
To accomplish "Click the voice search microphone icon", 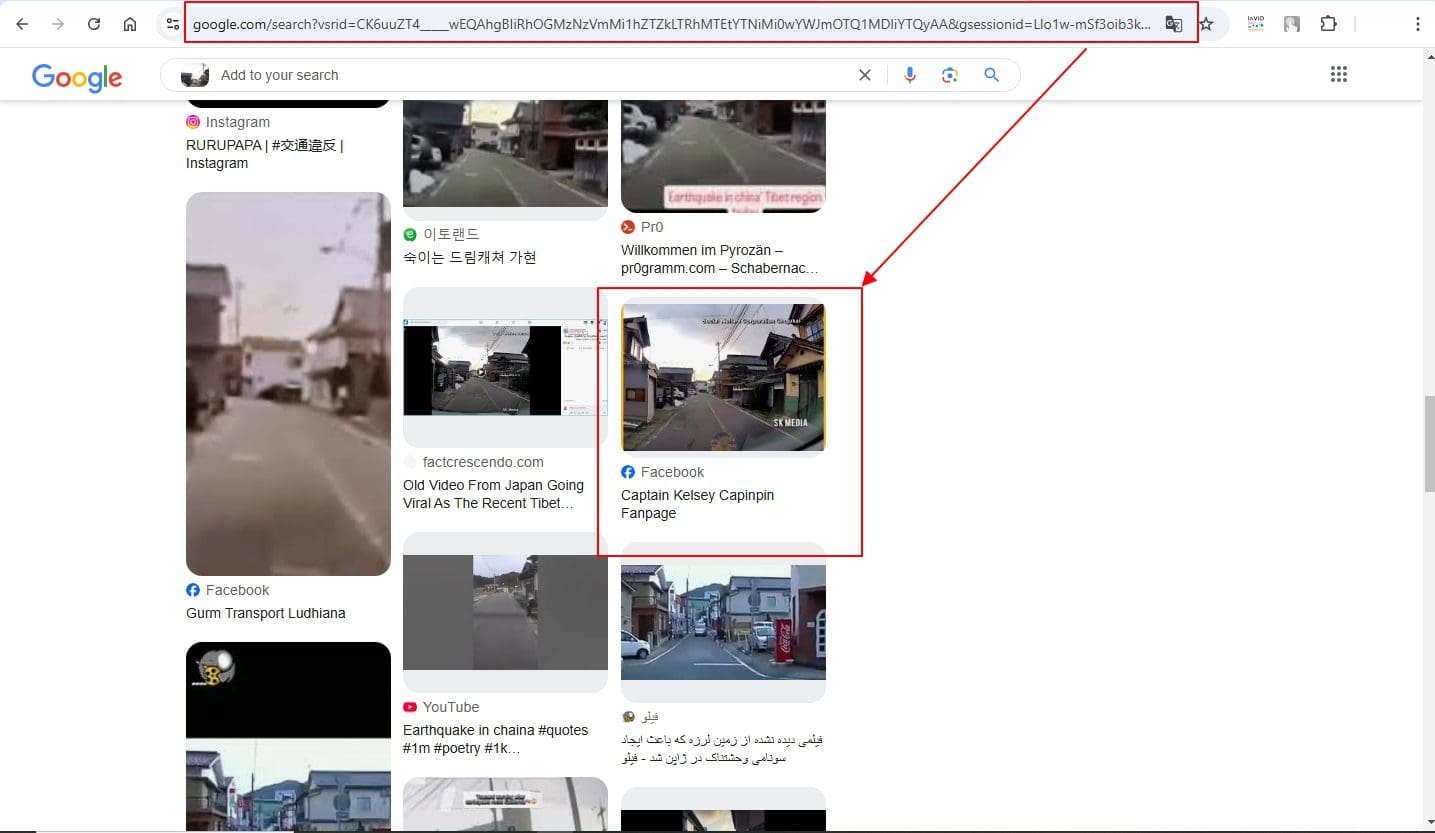I will [x=909, y=75].
